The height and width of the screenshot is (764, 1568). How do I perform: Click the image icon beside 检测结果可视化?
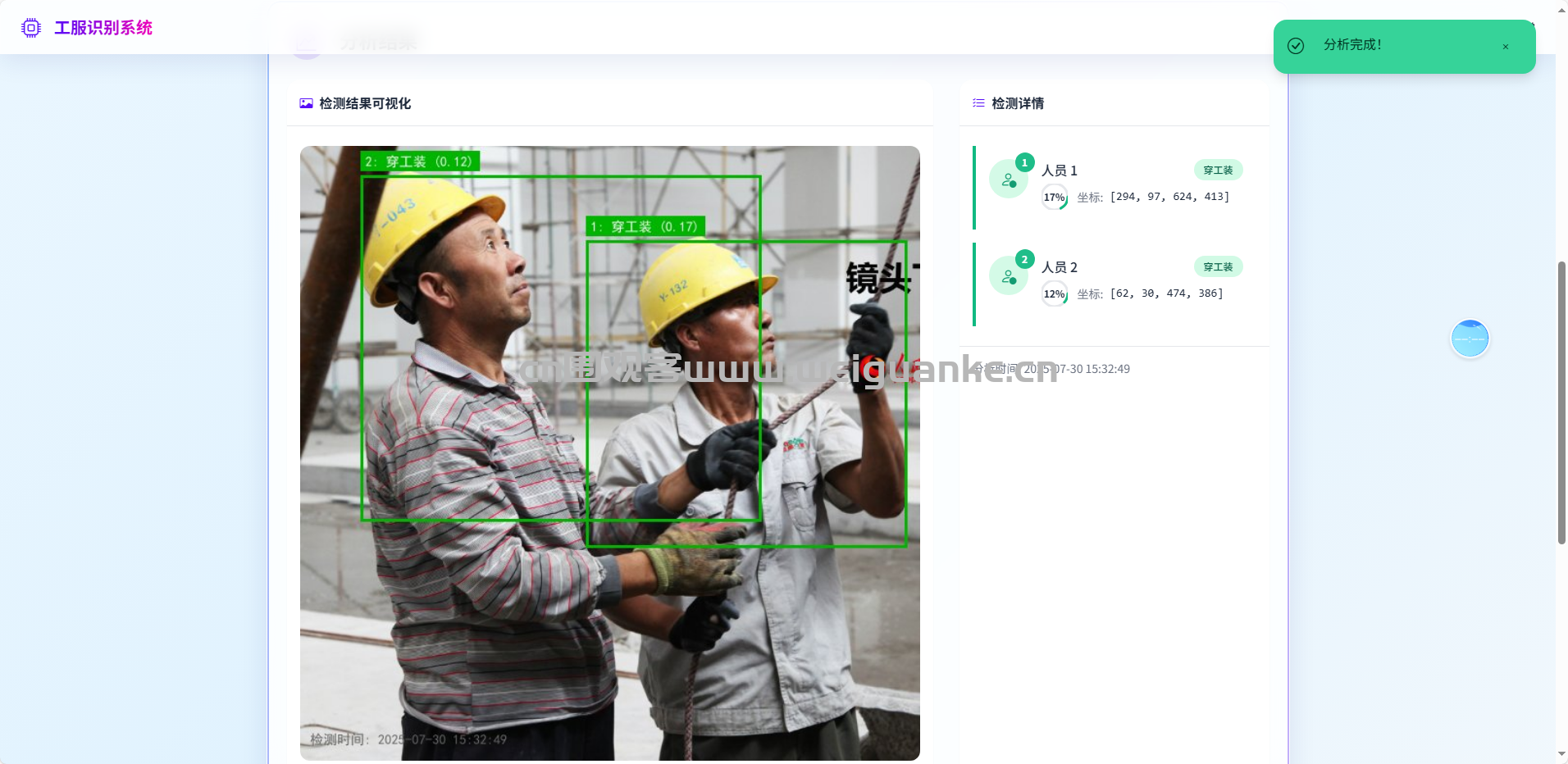click(306, 103)
